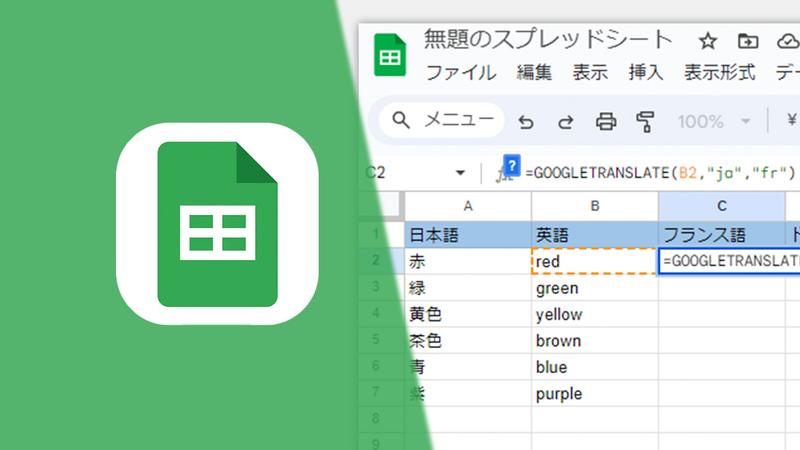Click cell C2 with the GOOGLETRANSLATE formula
800x450 pixels.
(730, 261)
